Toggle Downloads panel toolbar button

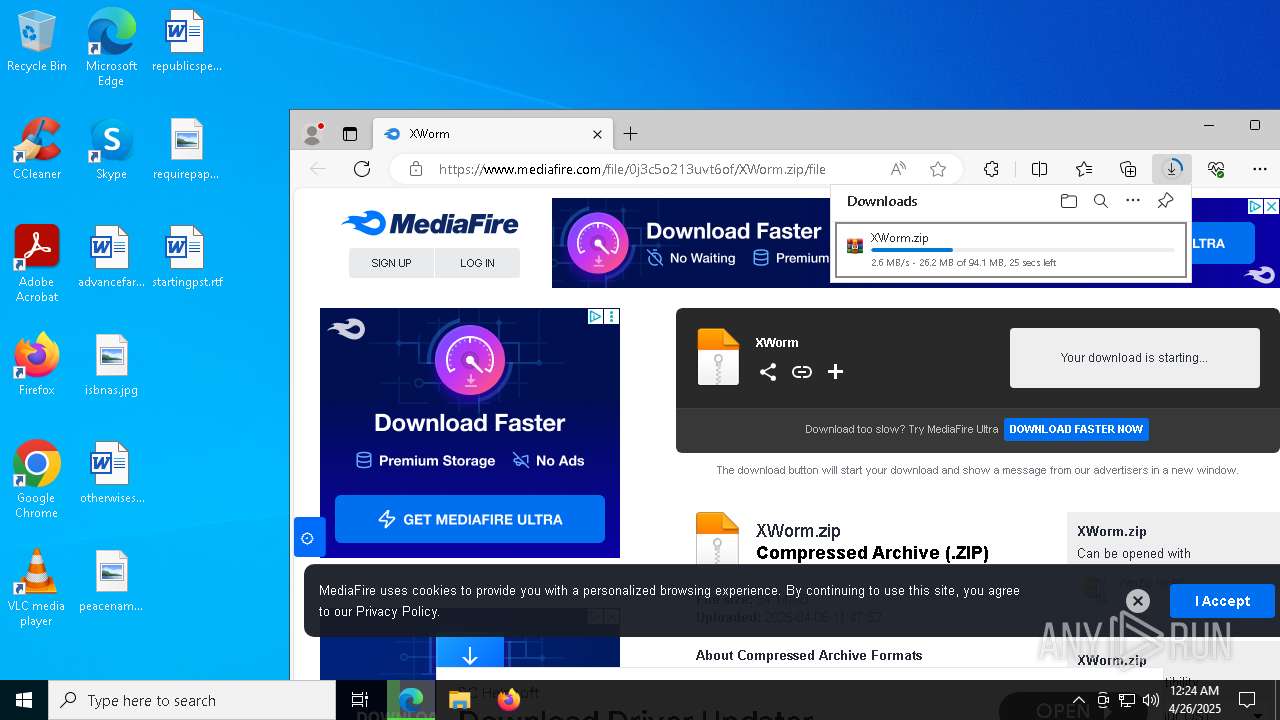pos(1171,169)
